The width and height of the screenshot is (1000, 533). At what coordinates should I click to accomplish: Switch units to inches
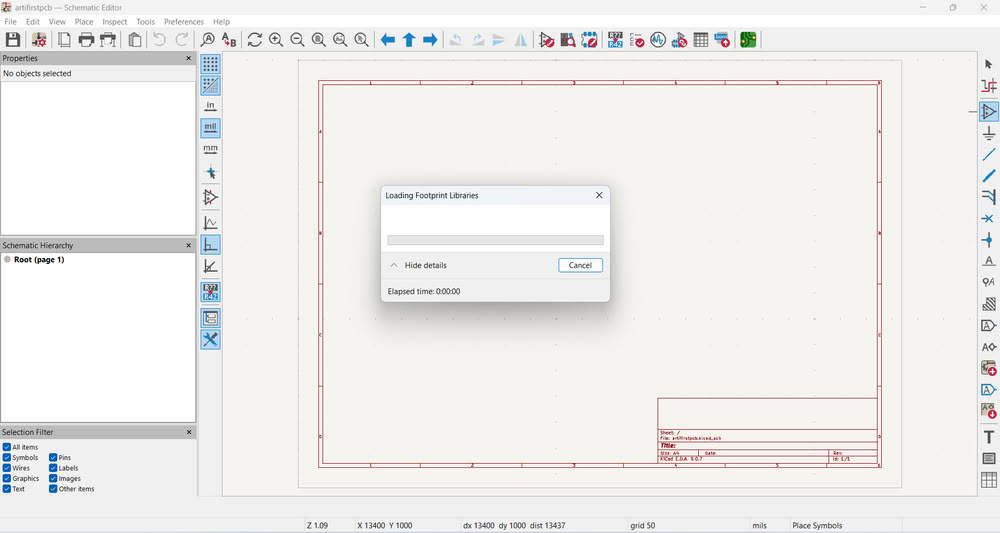[210, 106]
